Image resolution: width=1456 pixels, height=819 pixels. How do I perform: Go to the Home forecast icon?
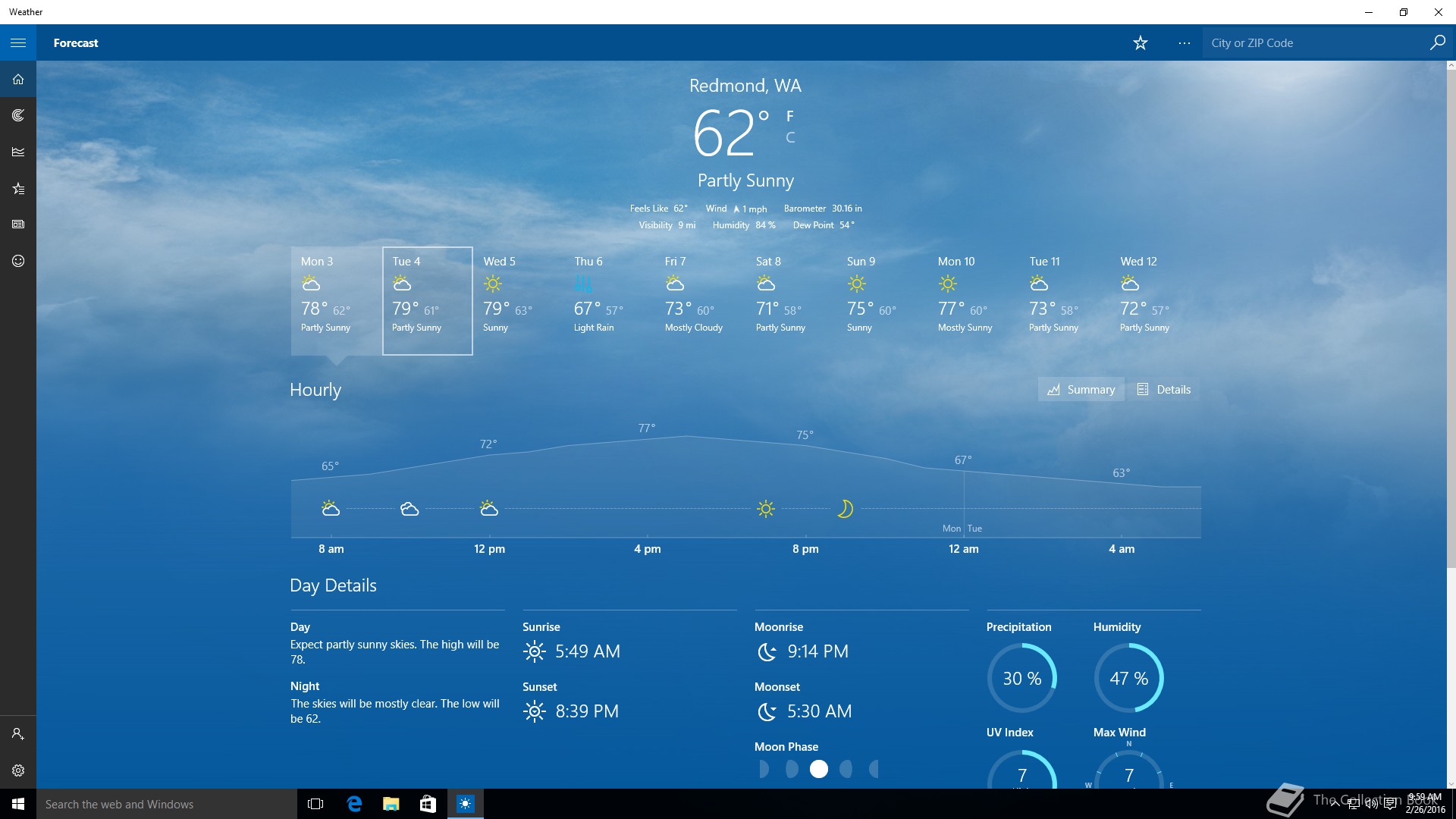18,80
